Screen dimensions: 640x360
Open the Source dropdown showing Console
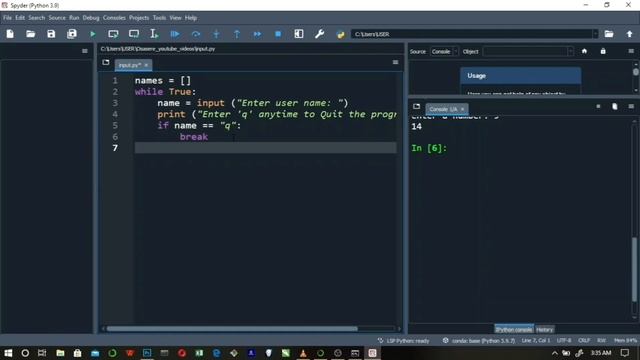pyautogui.click(x=444, y=51)
